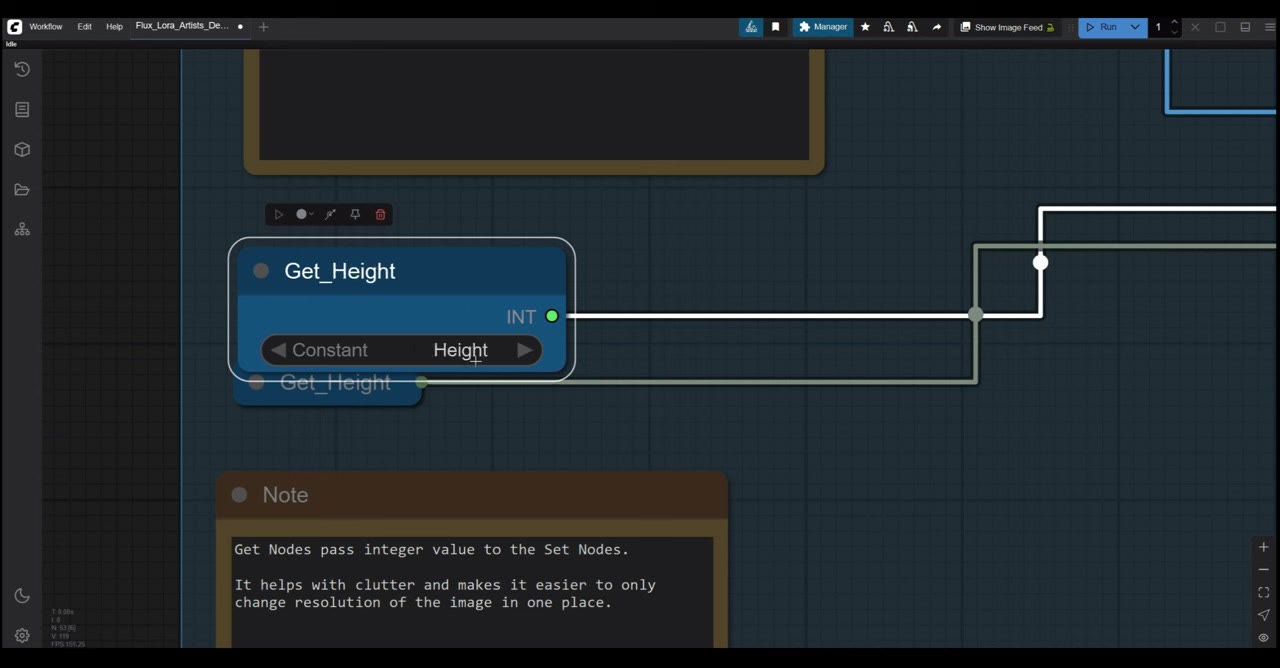Delete selected node with red trash

(x=380, y=214)
